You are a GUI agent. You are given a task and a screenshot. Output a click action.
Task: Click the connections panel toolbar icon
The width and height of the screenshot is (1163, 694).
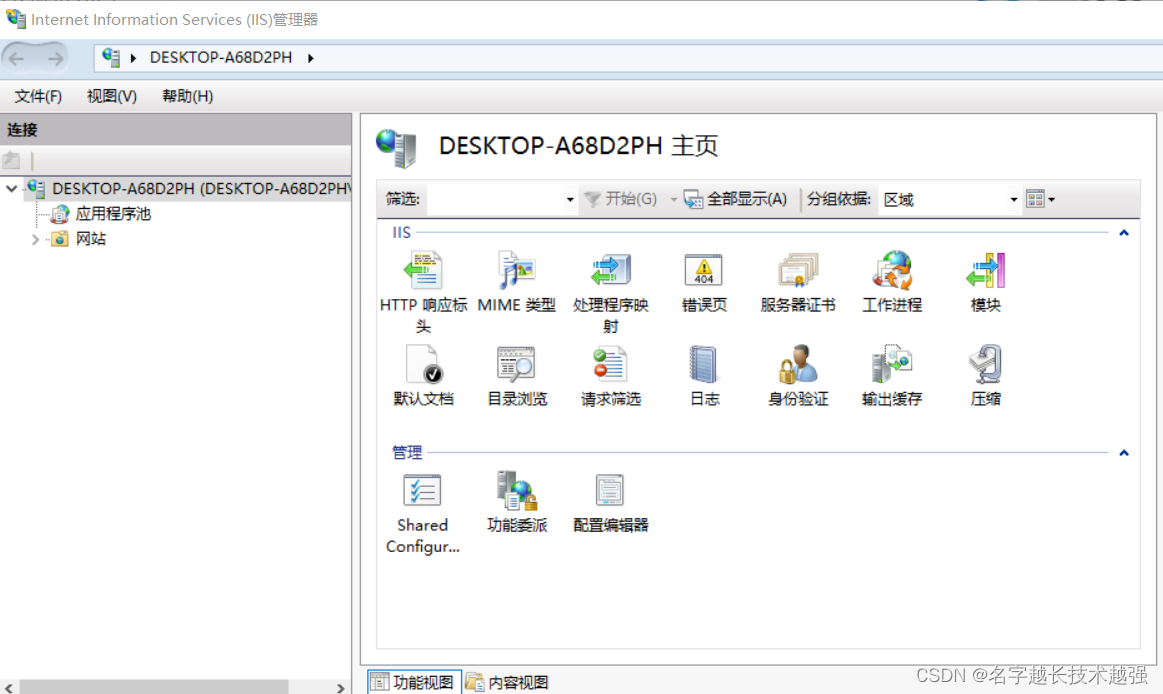coord(12,160)
